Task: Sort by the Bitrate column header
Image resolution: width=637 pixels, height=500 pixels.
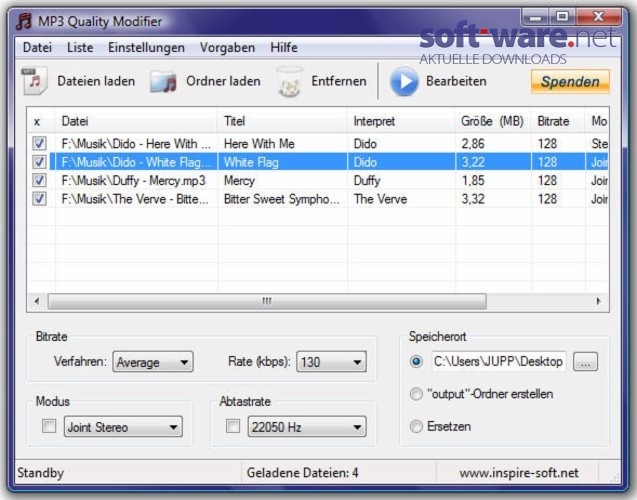Action: [x=558, y=121]
